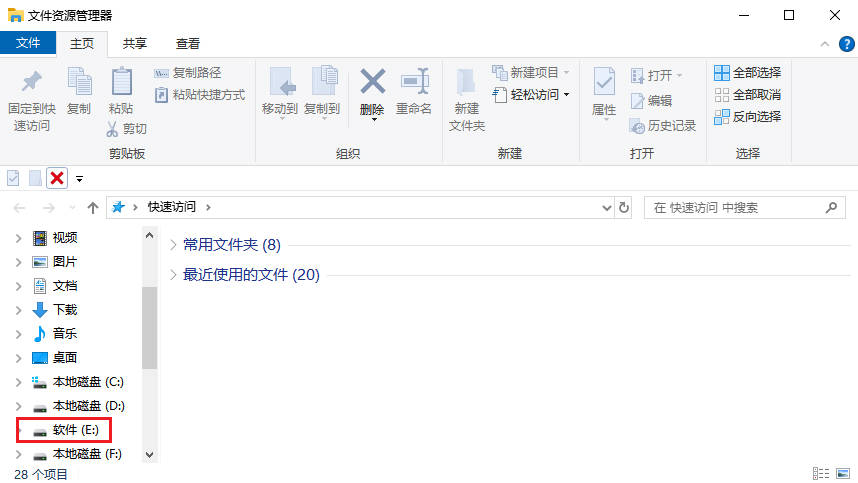Click Select All in ribbon
Image resolution: width=858 pixels, height=483 pixels.
point(747,73)
